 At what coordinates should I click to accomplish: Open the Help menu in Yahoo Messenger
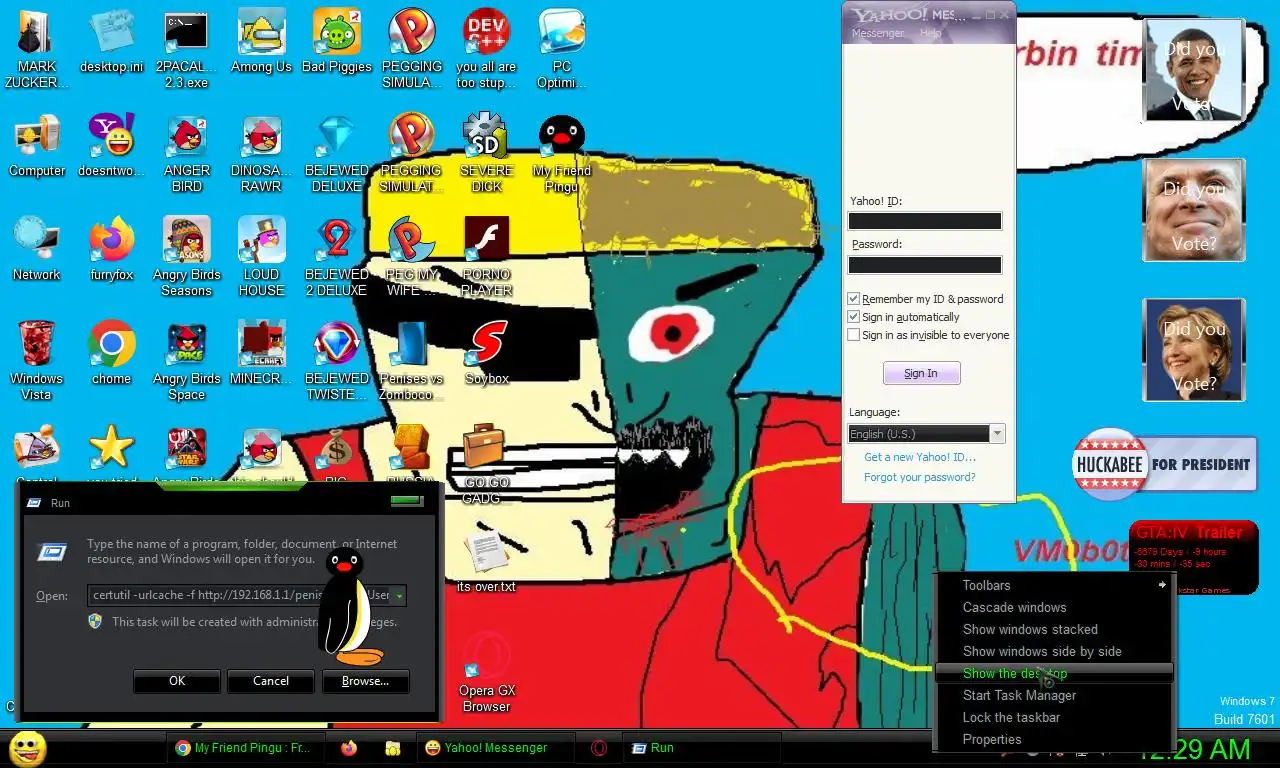(931, 33)
